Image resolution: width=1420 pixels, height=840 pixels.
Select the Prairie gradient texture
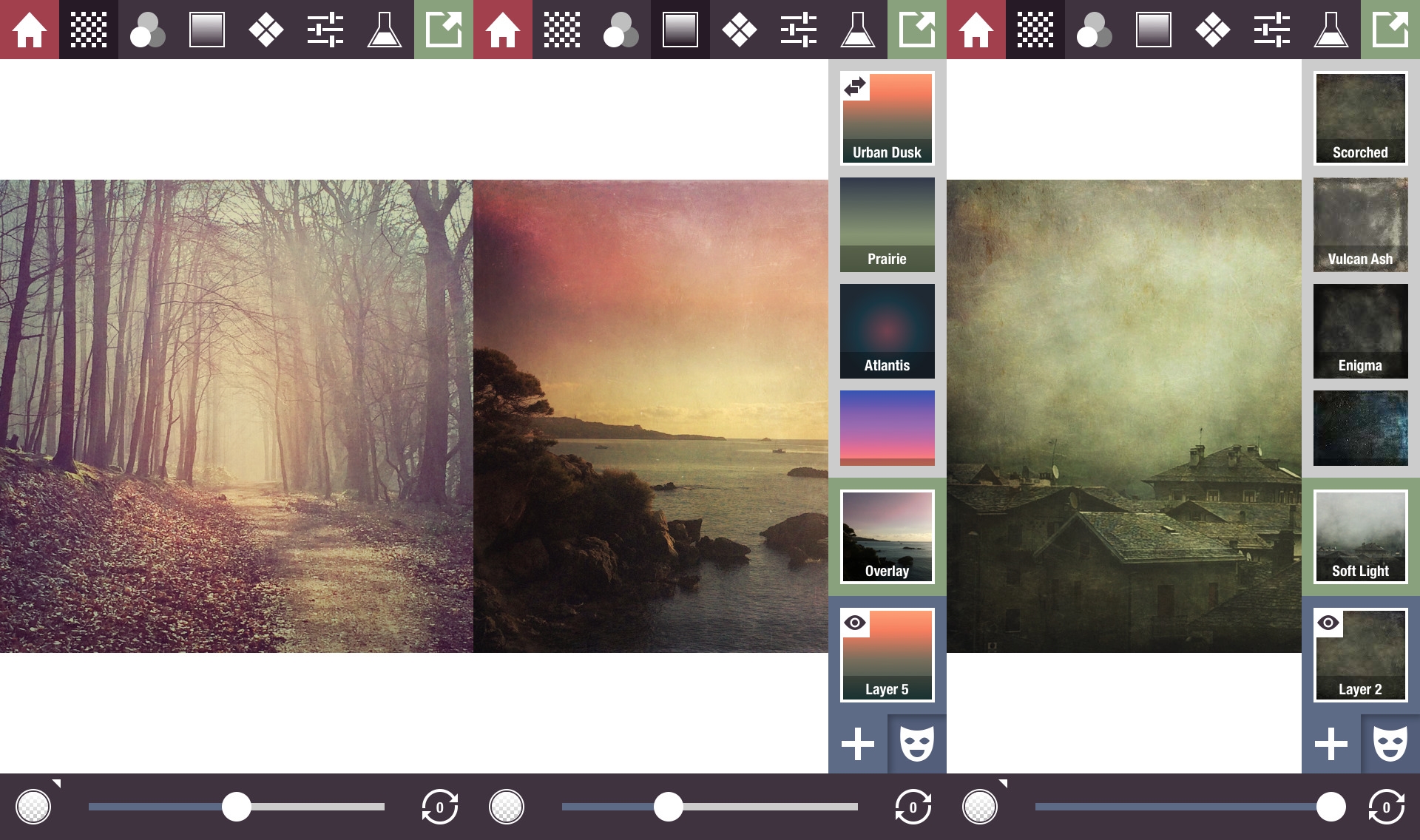[x=887, y=225]
